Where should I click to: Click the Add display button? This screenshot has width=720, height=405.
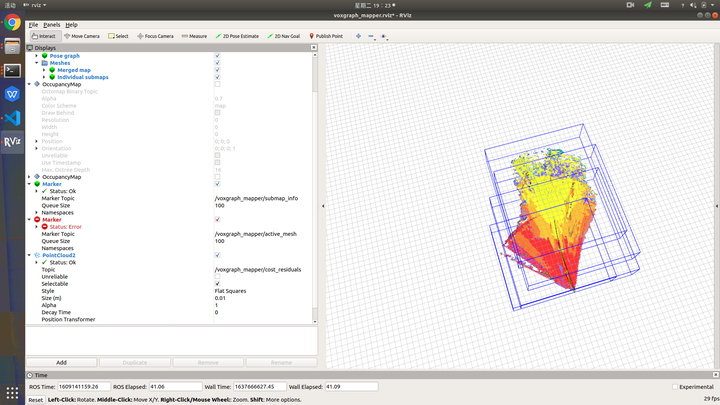[61, 362]
